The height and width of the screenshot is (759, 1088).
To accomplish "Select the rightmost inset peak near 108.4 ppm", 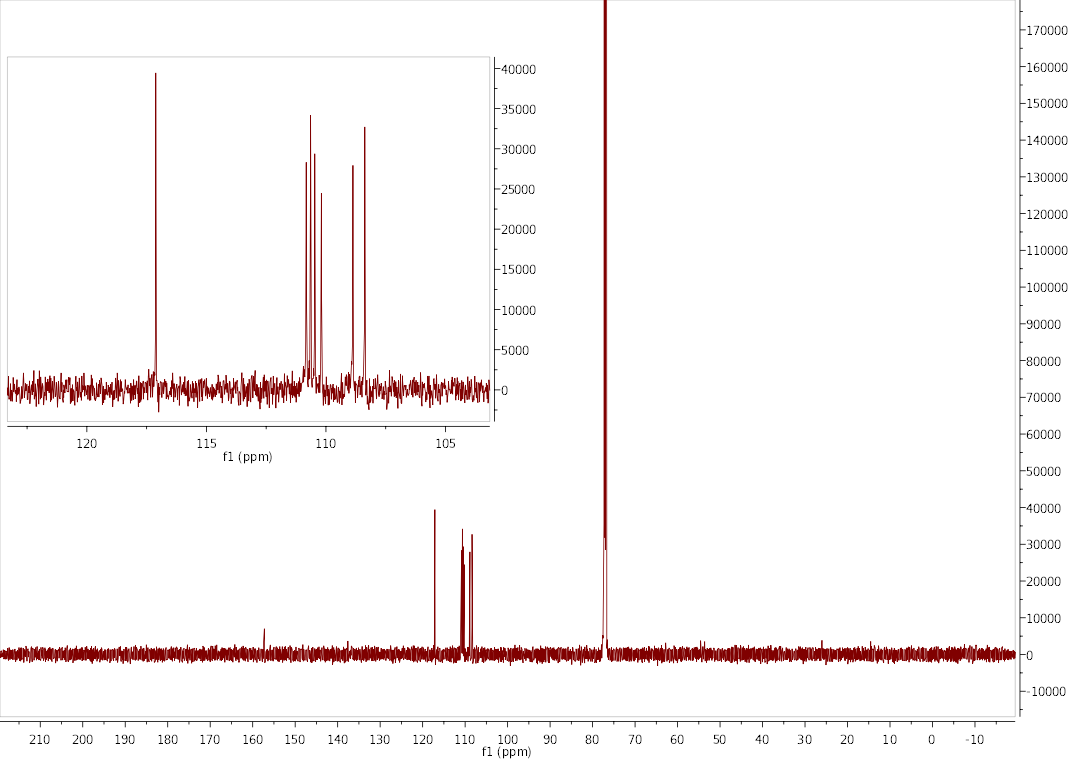I will coord(365,250).
